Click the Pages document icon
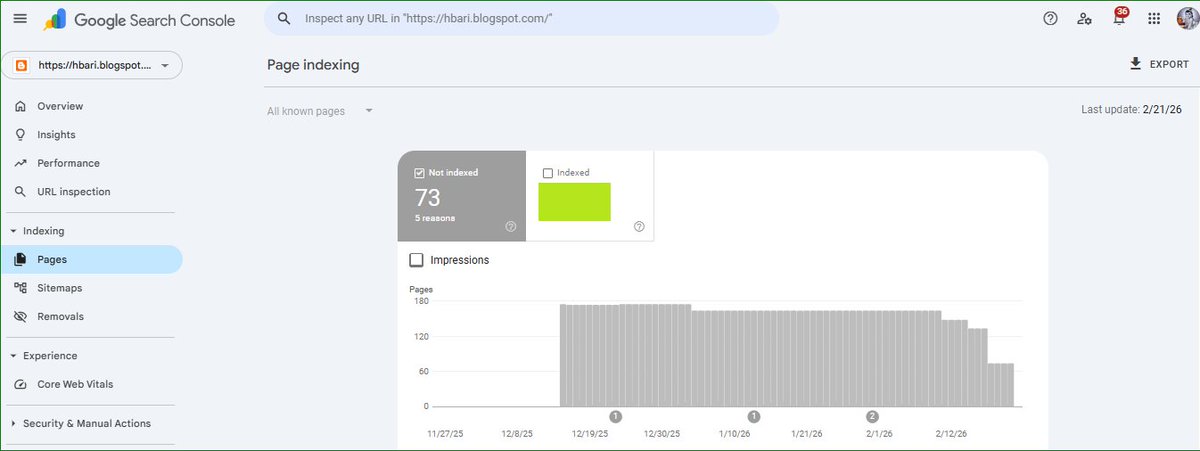Image resolution: width=1200 pixels, height=451 pixels. [20, 259]
